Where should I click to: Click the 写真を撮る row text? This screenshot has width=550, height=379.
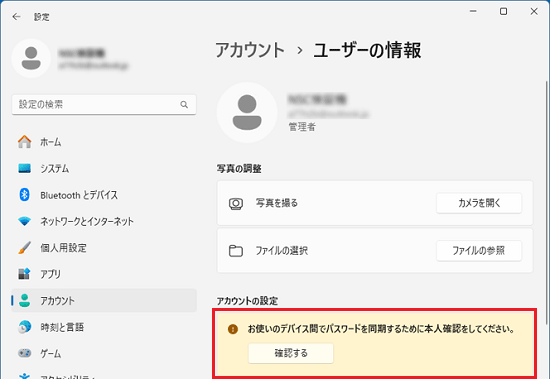(x=276, y=203)
